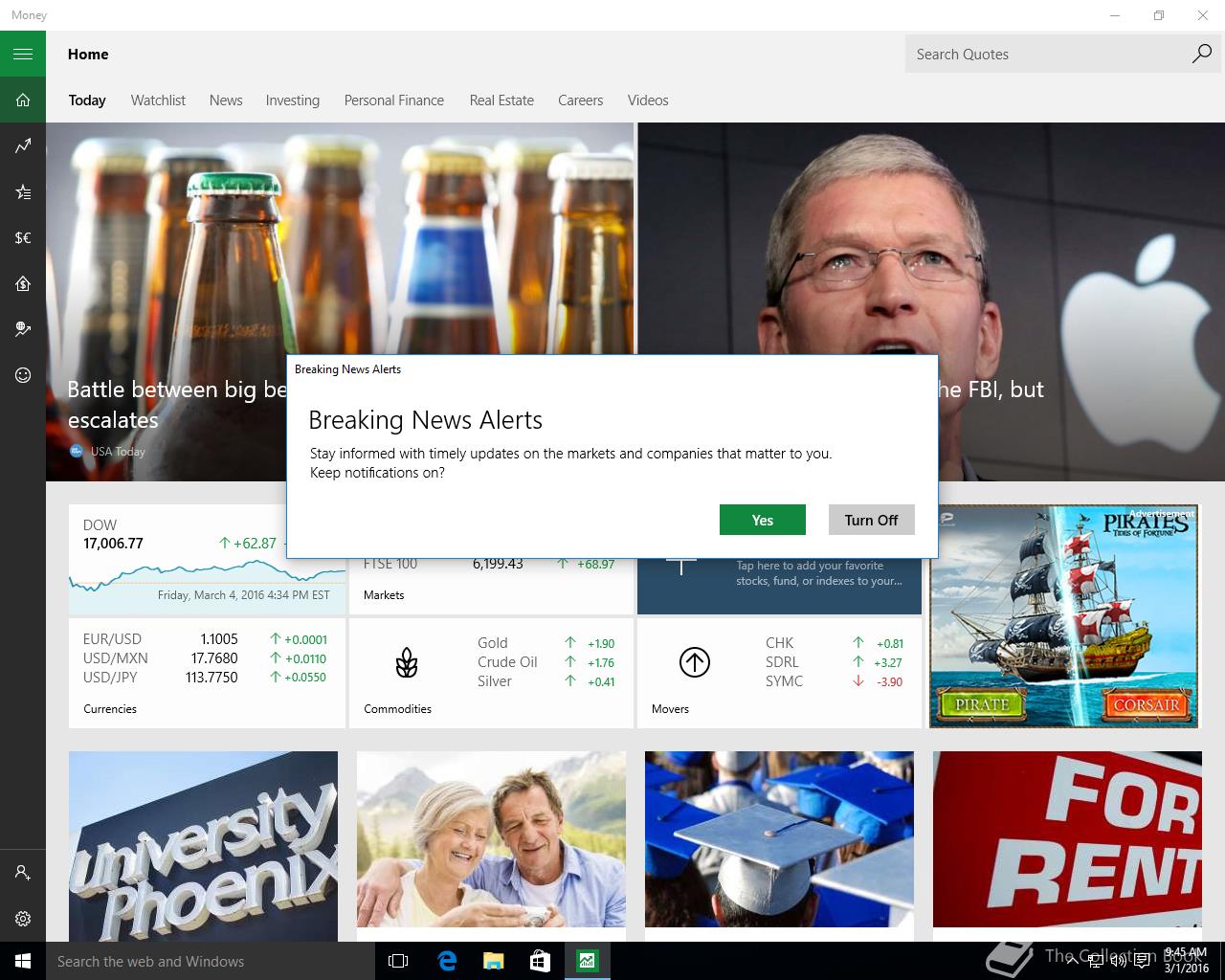This screenshot has width=1225, height=980.
Task: Open the University of Phoenix article thumbnail
Action: click(203, 847)
